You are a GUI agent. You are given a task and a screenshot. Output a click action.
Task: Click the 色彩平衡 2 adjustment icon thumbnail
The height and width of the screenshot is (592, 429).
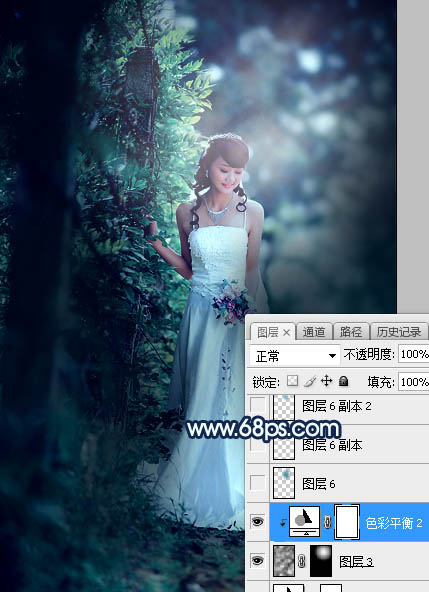(x=304, y=522)
